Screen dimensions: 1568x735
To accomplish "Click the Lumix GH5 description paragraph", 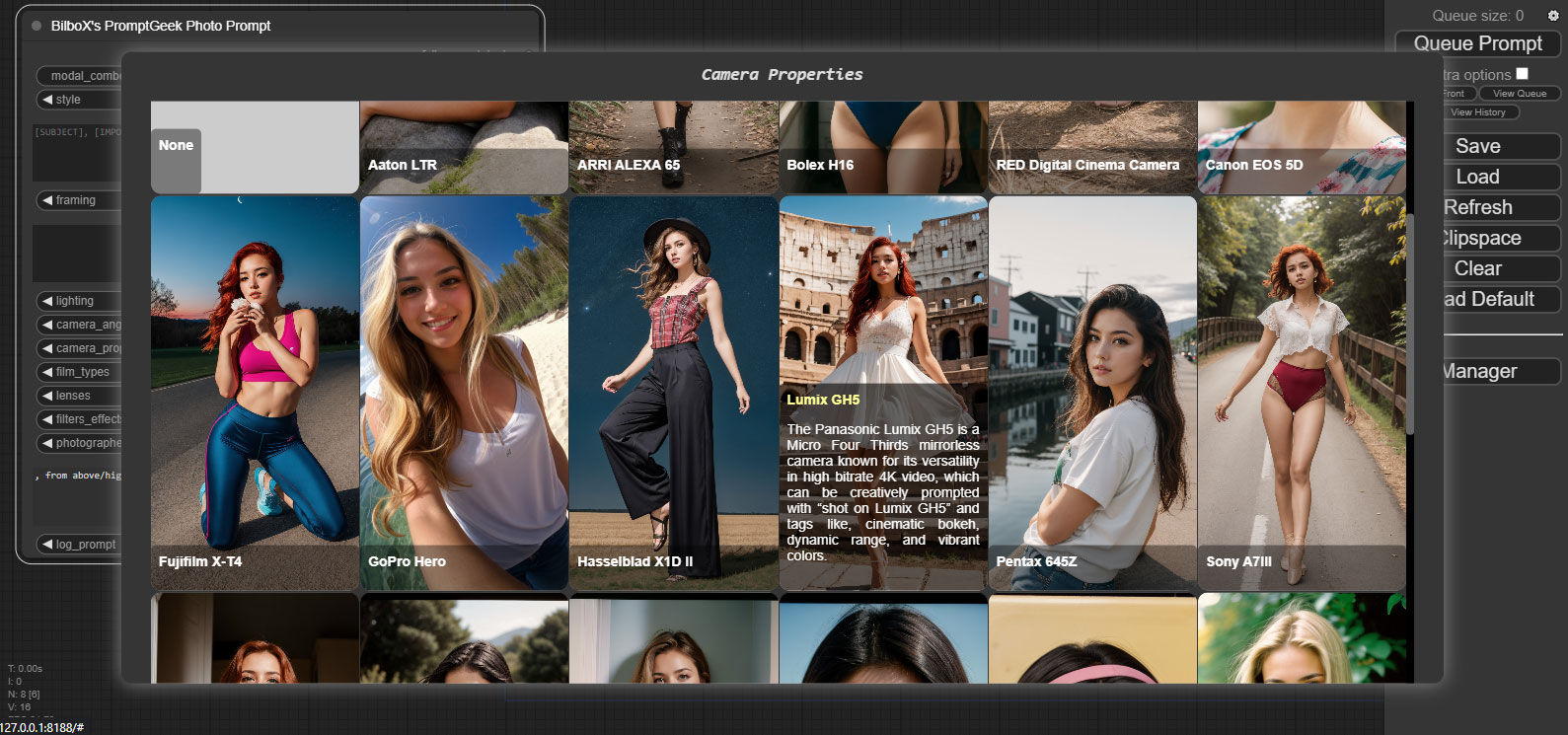I will (x=883, y=492).
